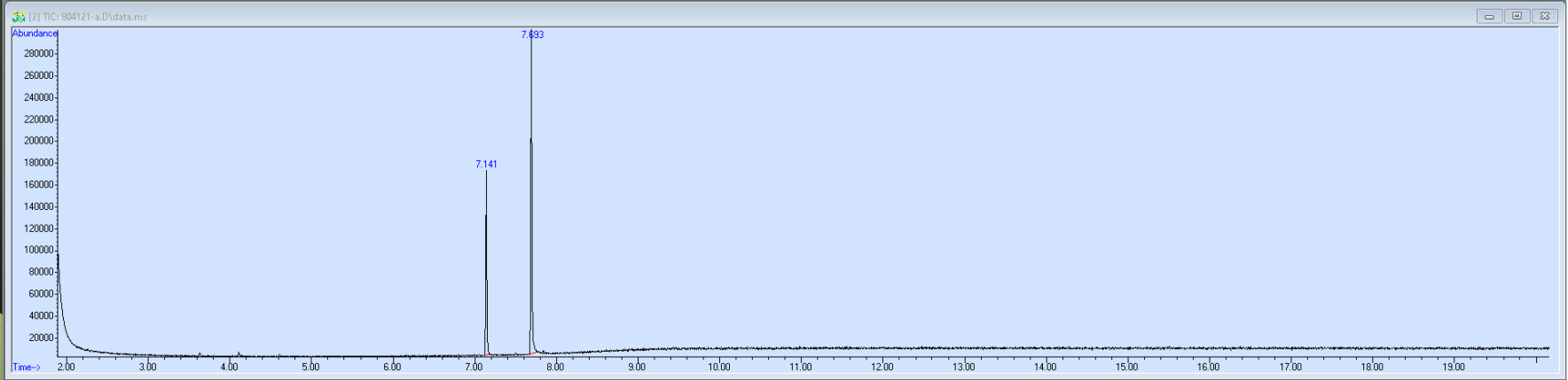Select the 7.693 peak label
Viewport: 1568px width, 380px height.
(532, 35)
